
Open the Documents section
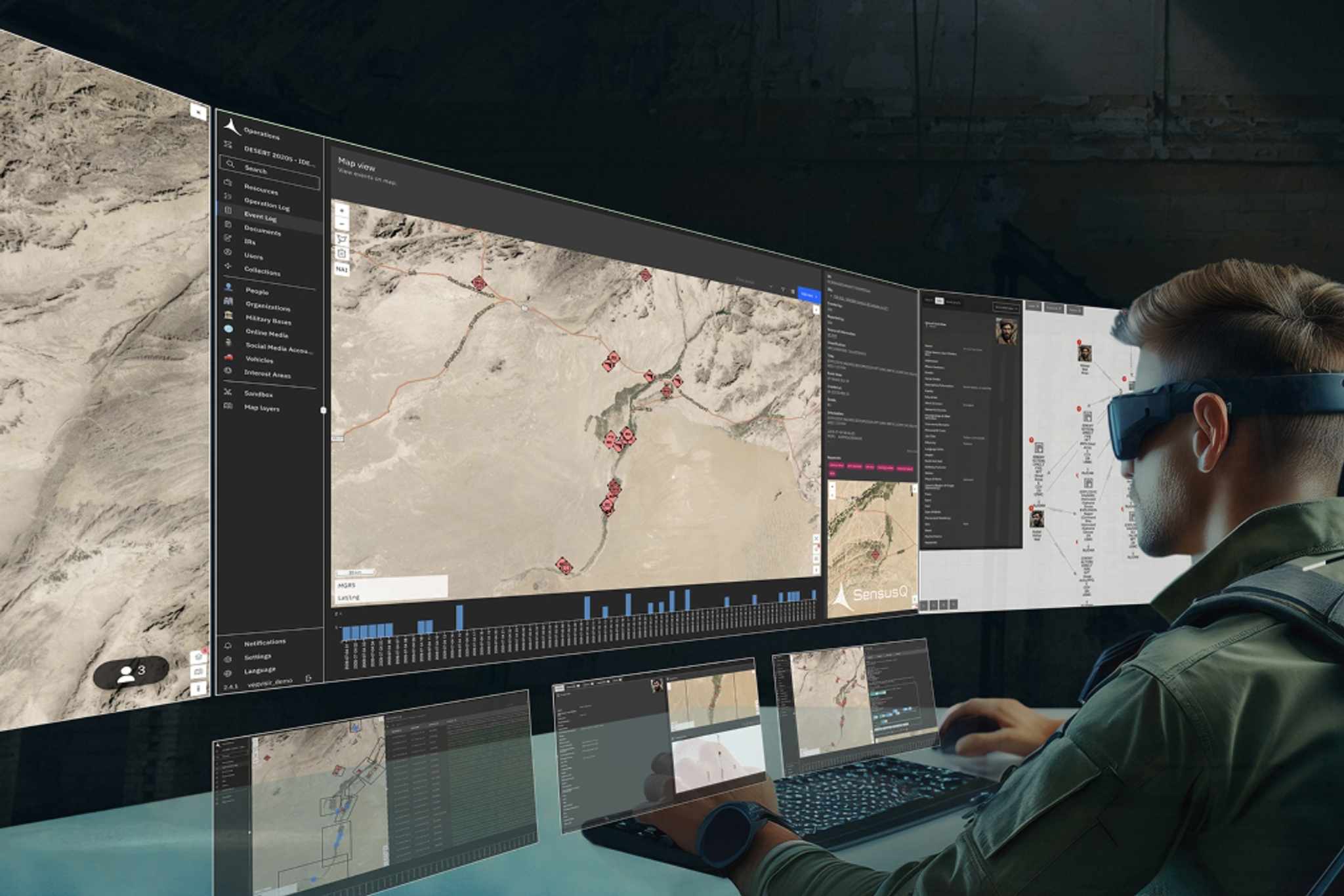pos(262,230)
